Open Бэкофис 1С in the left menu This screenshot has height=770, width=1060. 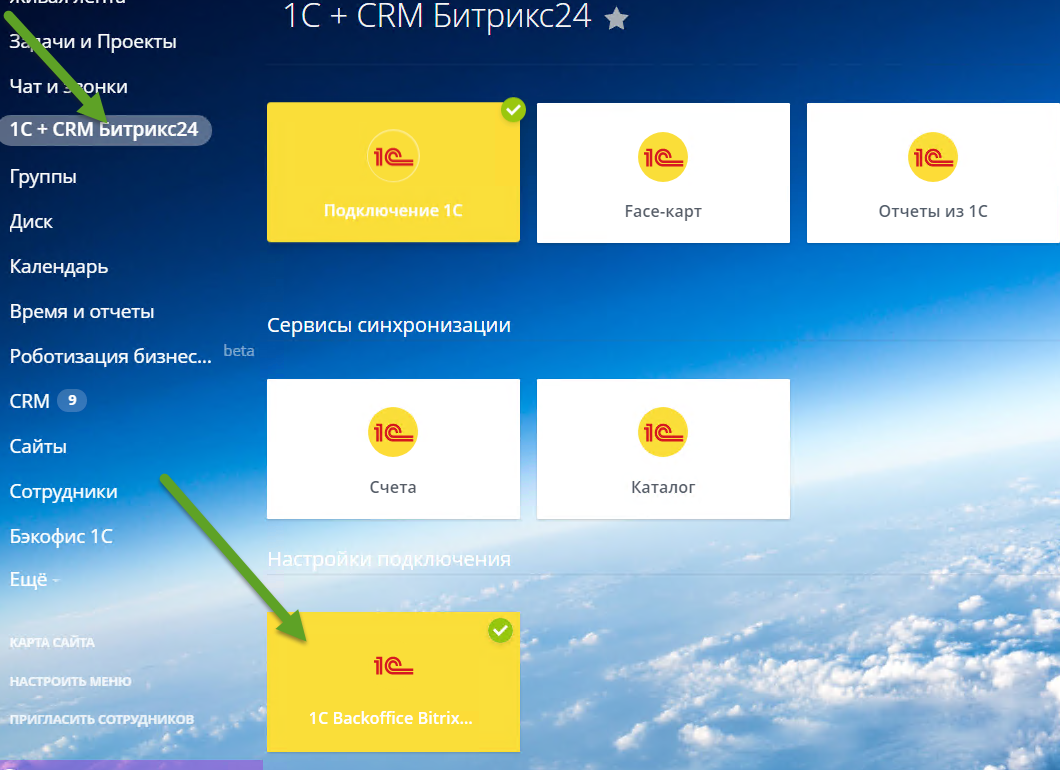point(61,536)
